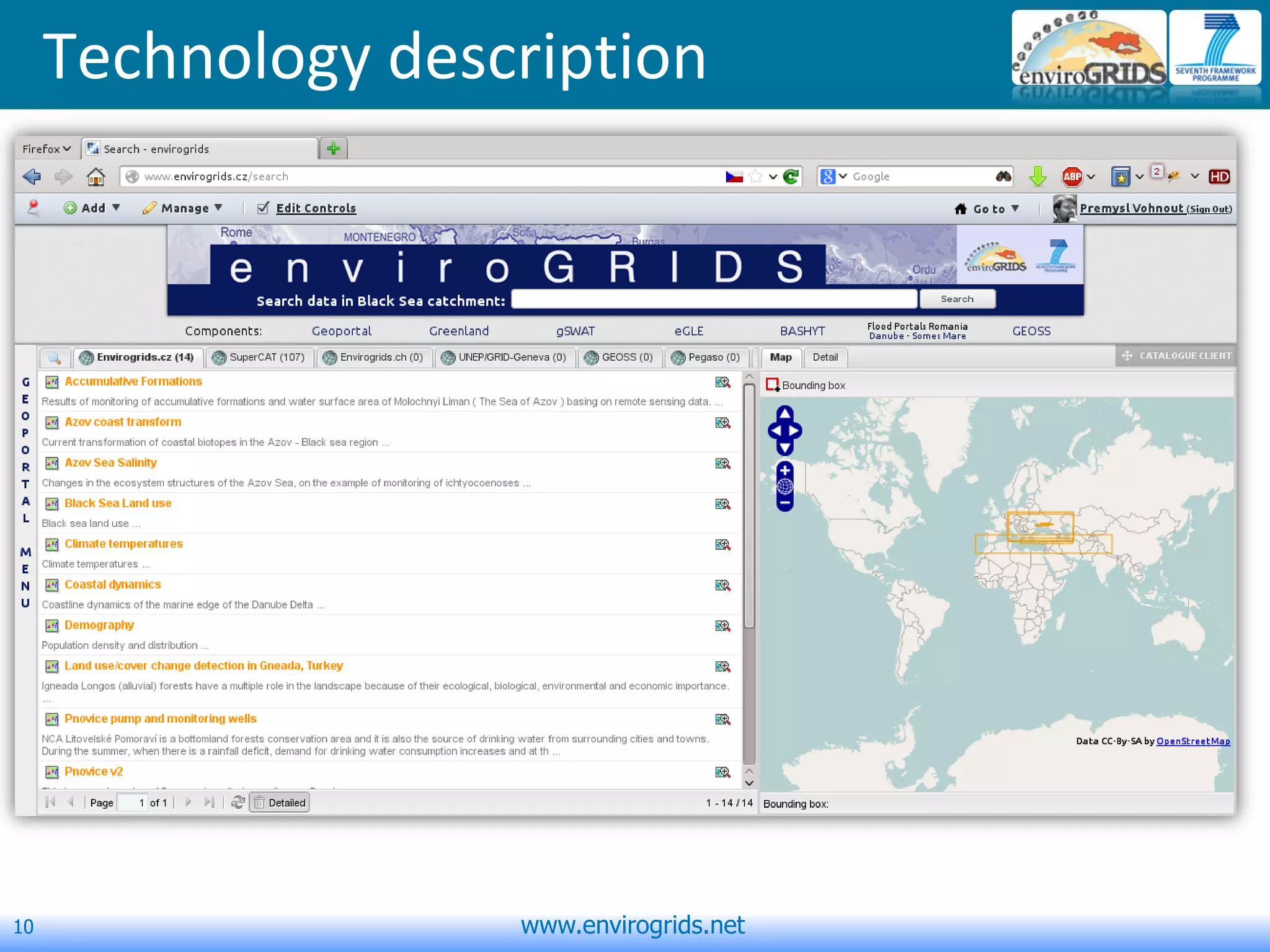The height and width of the screenshot is (952, 1270).
Task: Show Accumulative Formations on map icon
Action: (722, 382)
